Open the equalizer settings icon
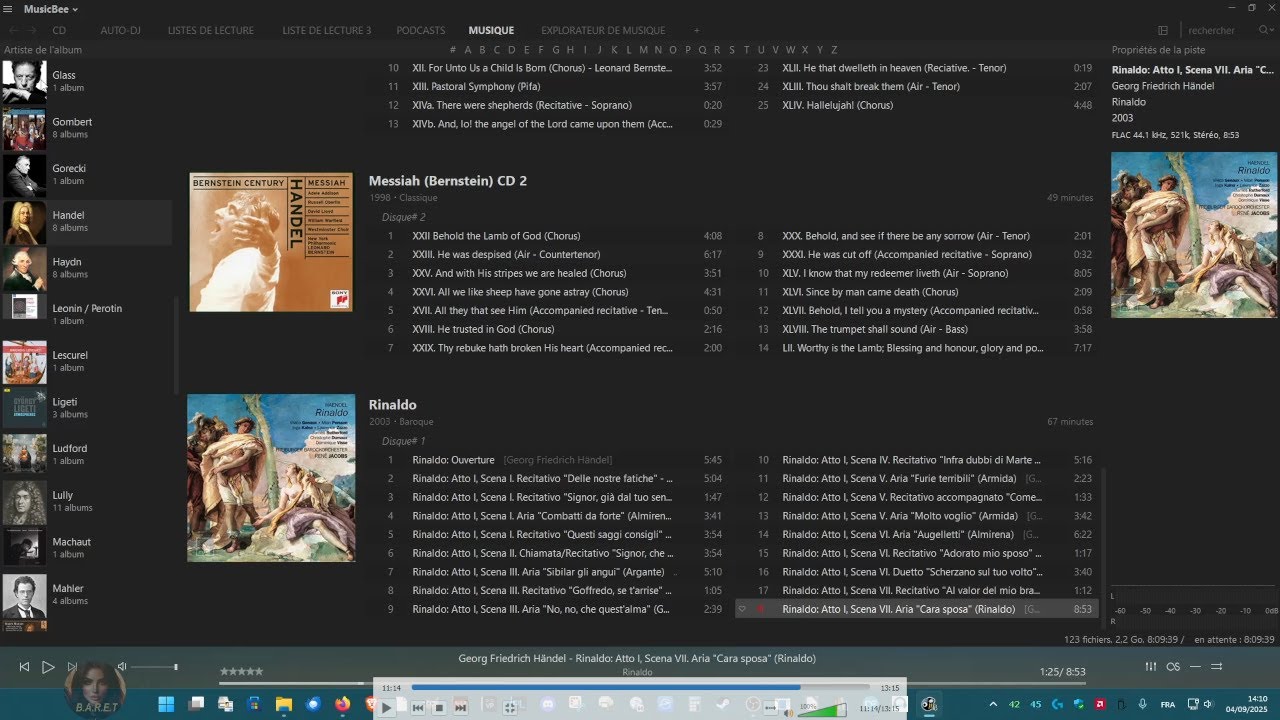 (1151, 667)
